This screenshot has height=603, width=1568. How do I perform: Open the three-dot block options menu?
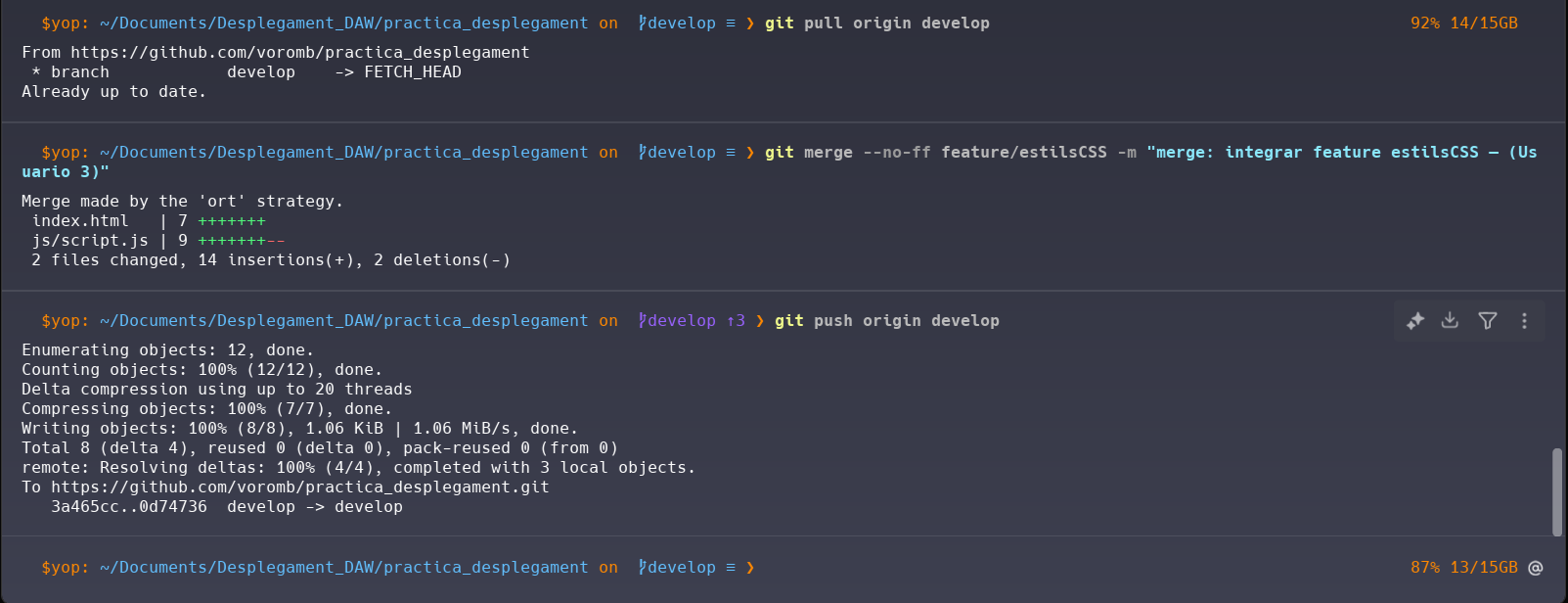click(1524, 321)
